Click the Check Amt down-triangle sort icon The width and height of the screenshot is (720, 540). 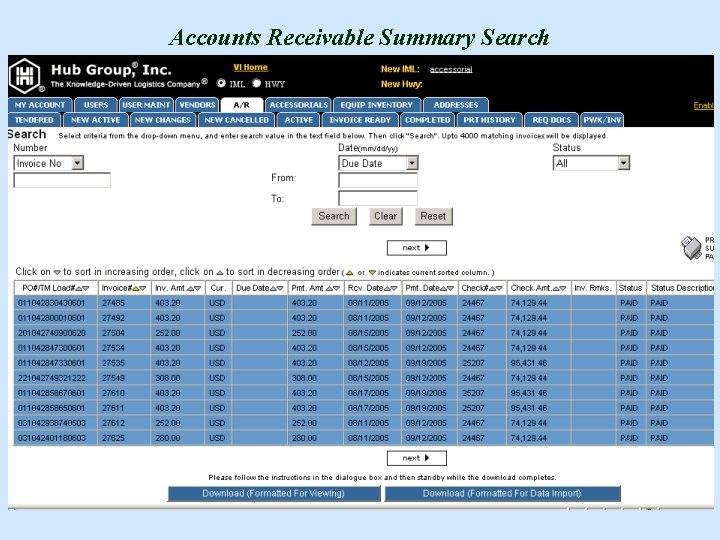coord(563,288)
